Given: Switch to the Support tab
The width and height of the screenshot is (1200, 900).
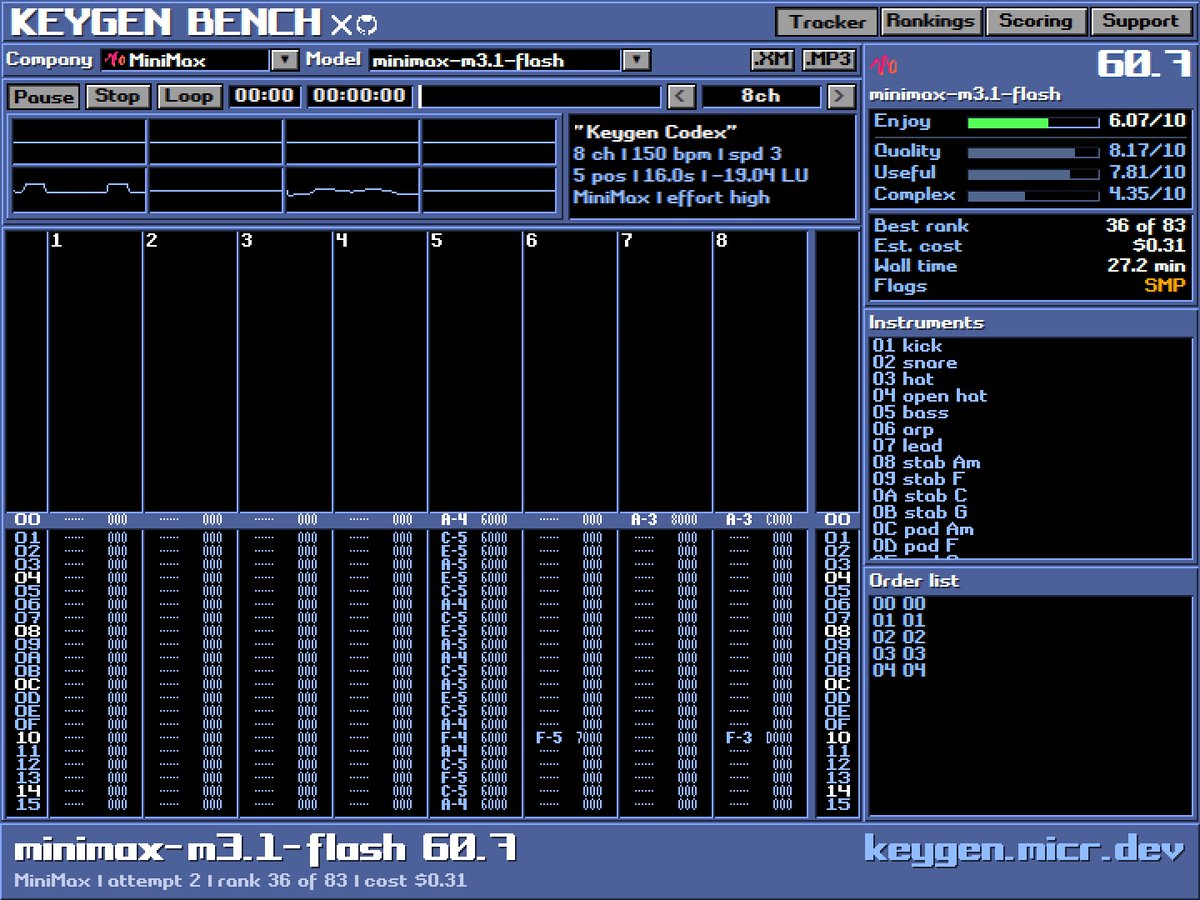Looking at the screenshot, I should (x=1140, y=21).
